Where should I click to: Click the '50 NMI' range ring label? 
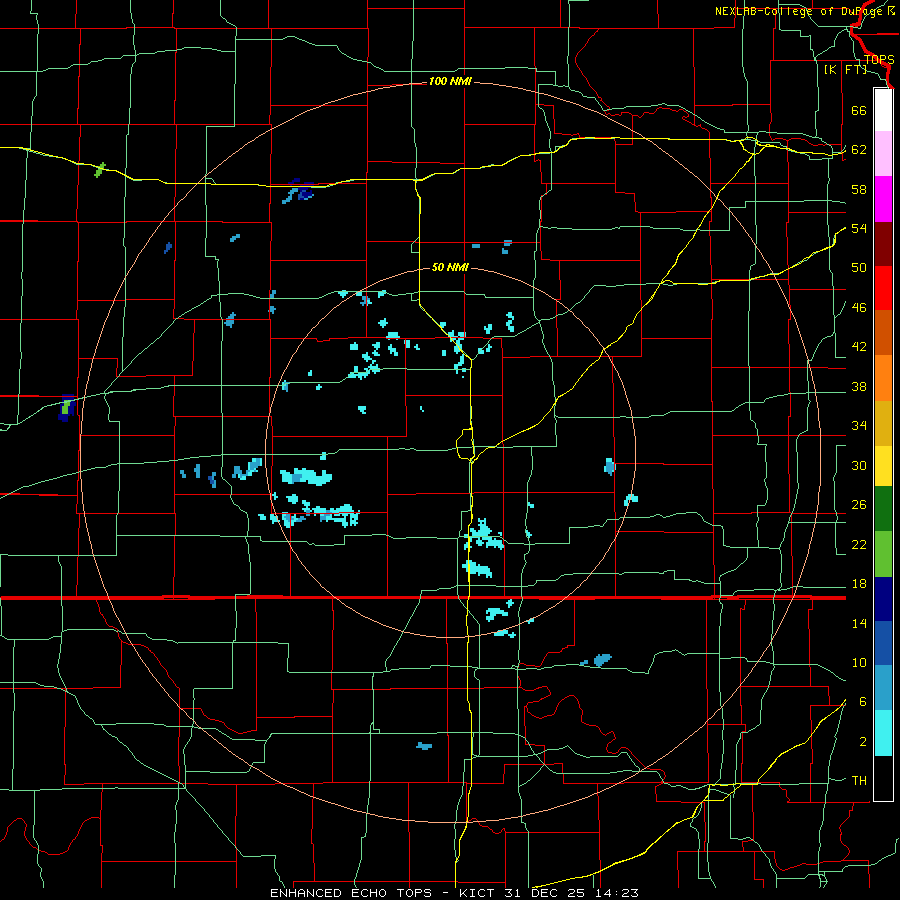point(450,267)
